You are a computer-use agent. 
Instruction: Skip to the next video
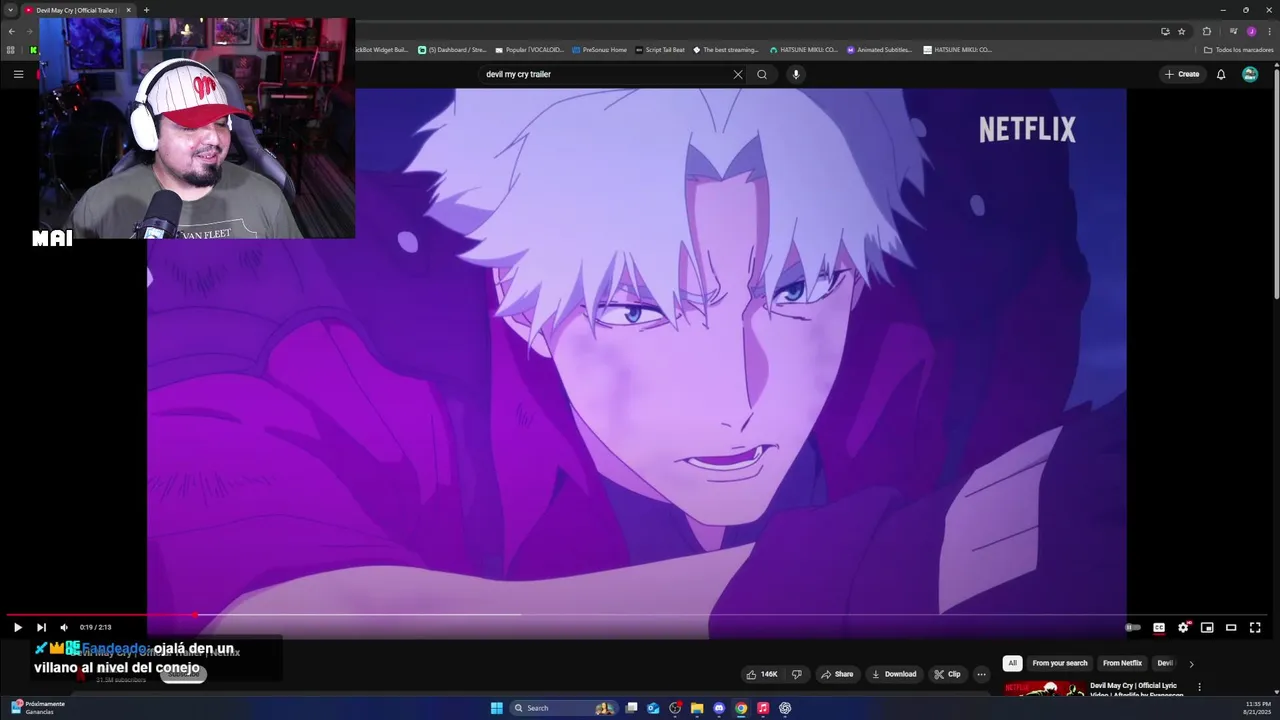pyautogui.click(x=41, y=628)
